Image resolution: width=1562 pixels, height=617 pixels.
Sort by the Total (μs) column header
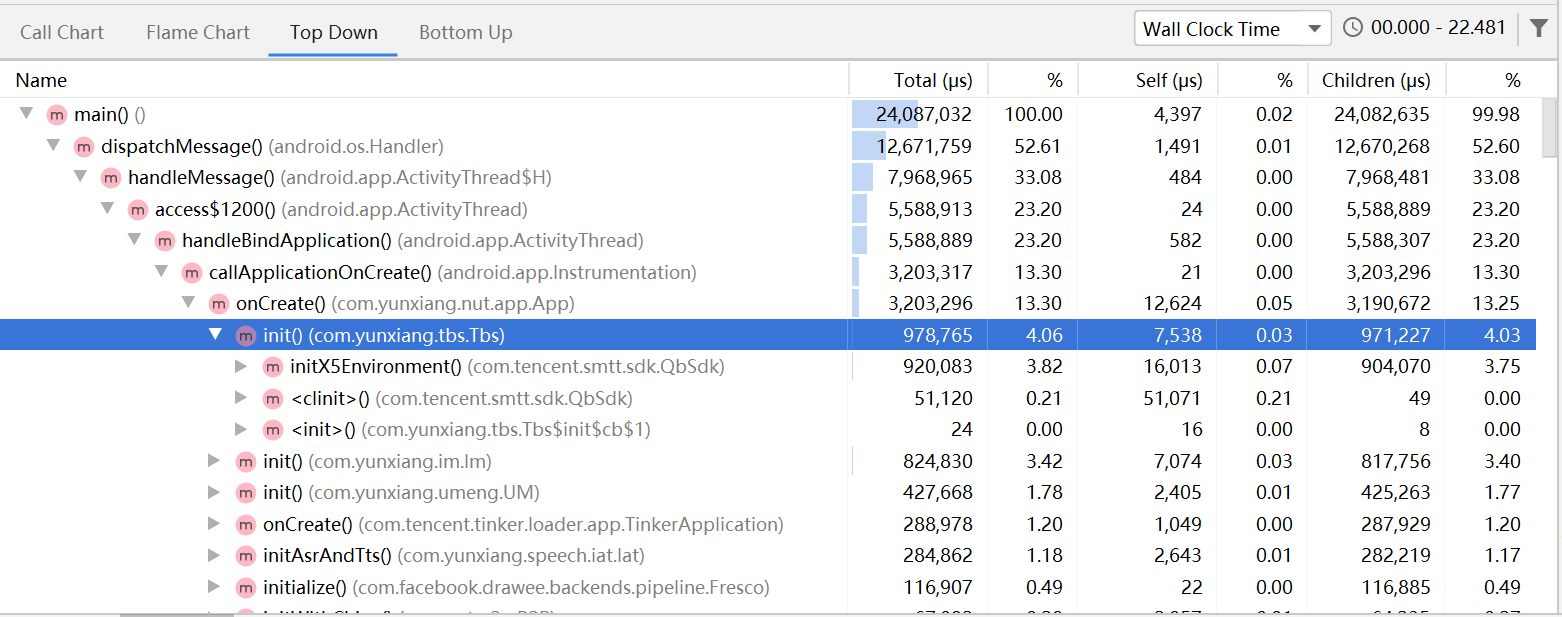tap(932, 81)
